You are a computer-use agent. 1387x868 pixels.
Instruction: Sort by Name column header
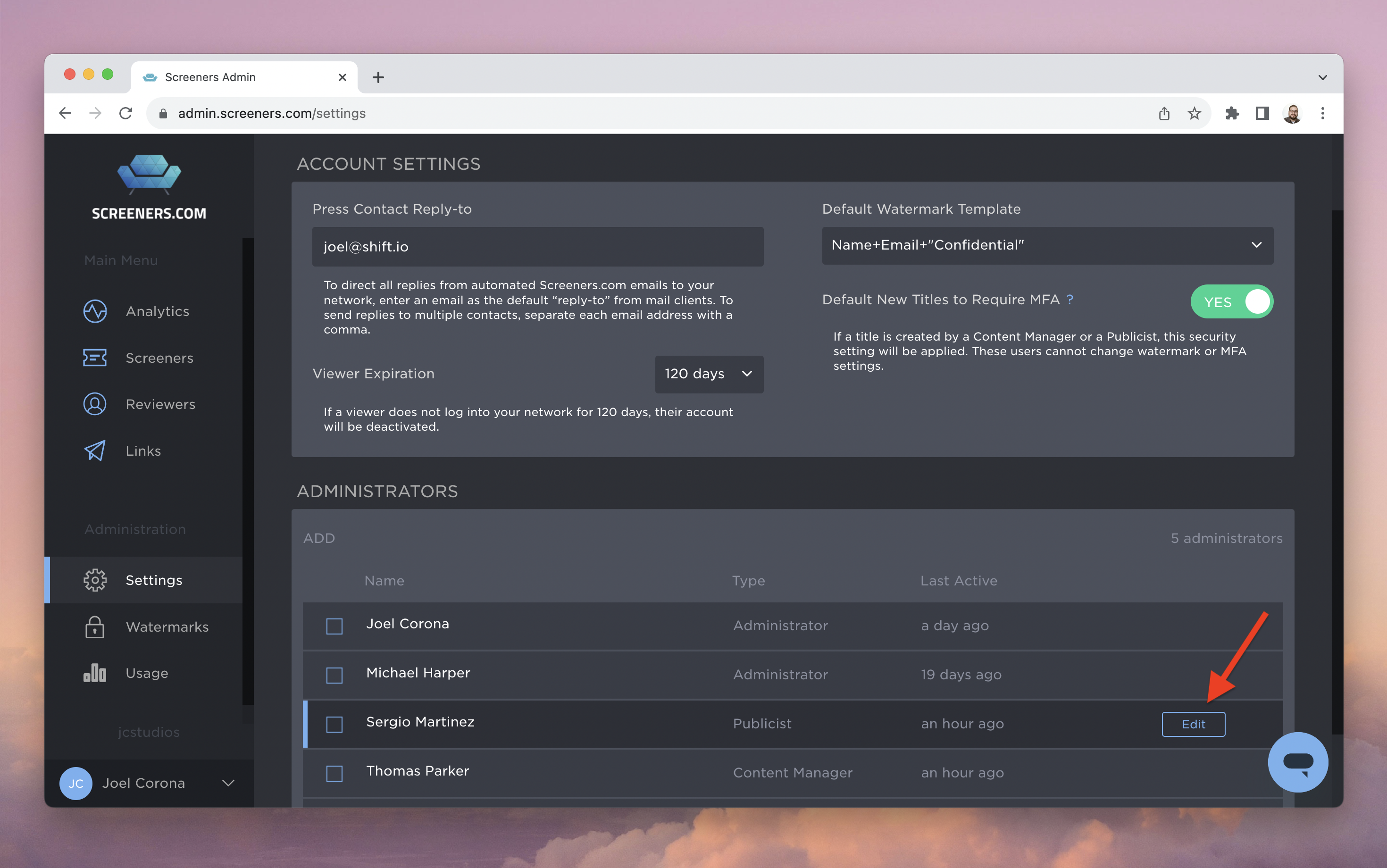[384, 580]
